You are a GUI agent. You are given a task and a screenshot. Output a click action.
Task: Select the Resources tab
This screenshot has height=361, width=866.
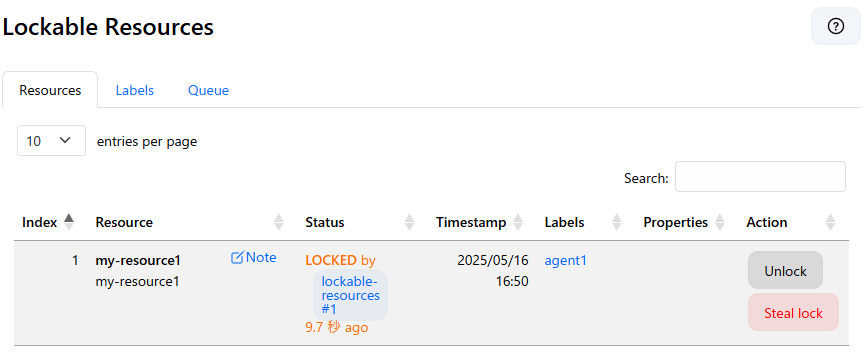pyautogui.click(x=50, y=90)
